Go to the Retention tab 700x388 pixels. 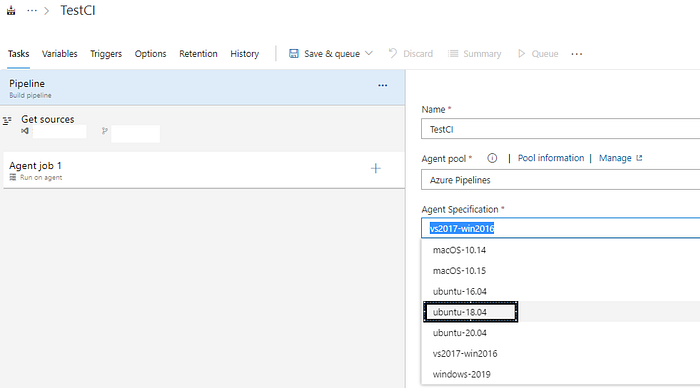click(x=198, y=54)
